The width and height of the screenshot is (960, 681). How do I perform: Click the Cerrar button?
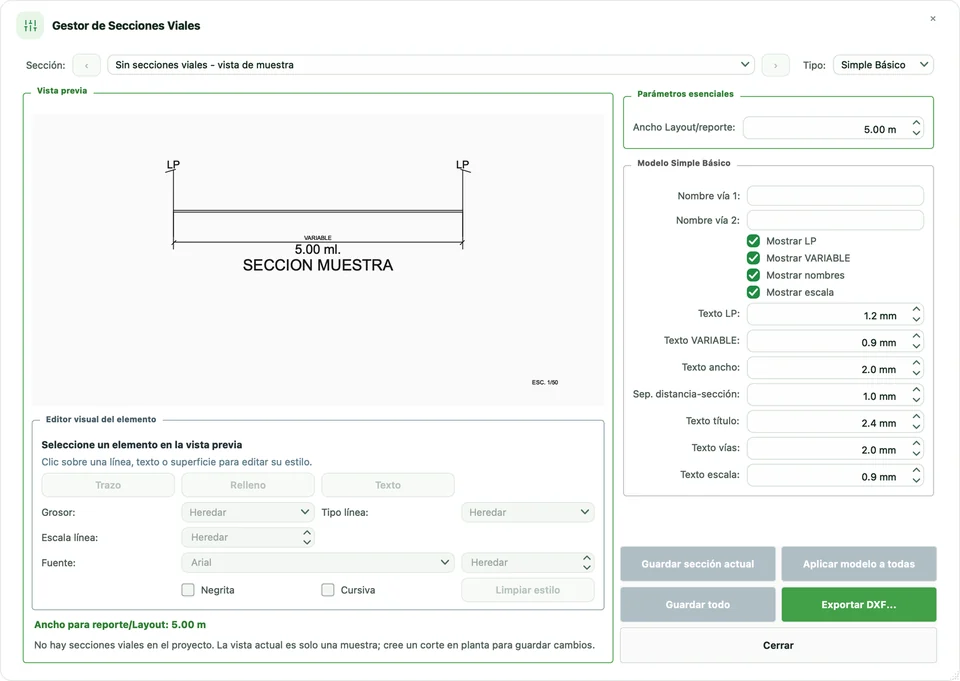pyautogui.click(x=778, y=645)
